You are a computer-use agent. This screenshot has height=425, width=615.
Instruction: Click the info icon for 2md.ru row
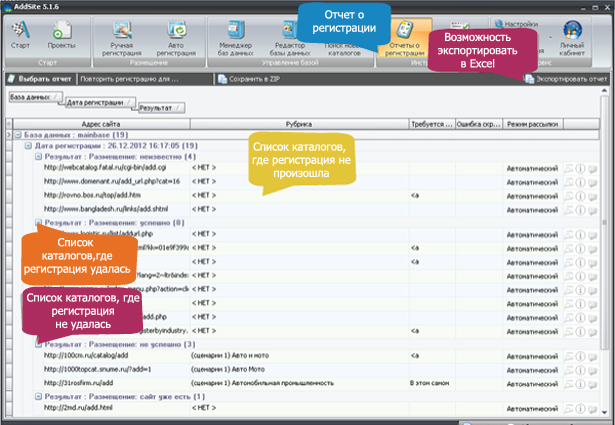click(x=580, y=409)
